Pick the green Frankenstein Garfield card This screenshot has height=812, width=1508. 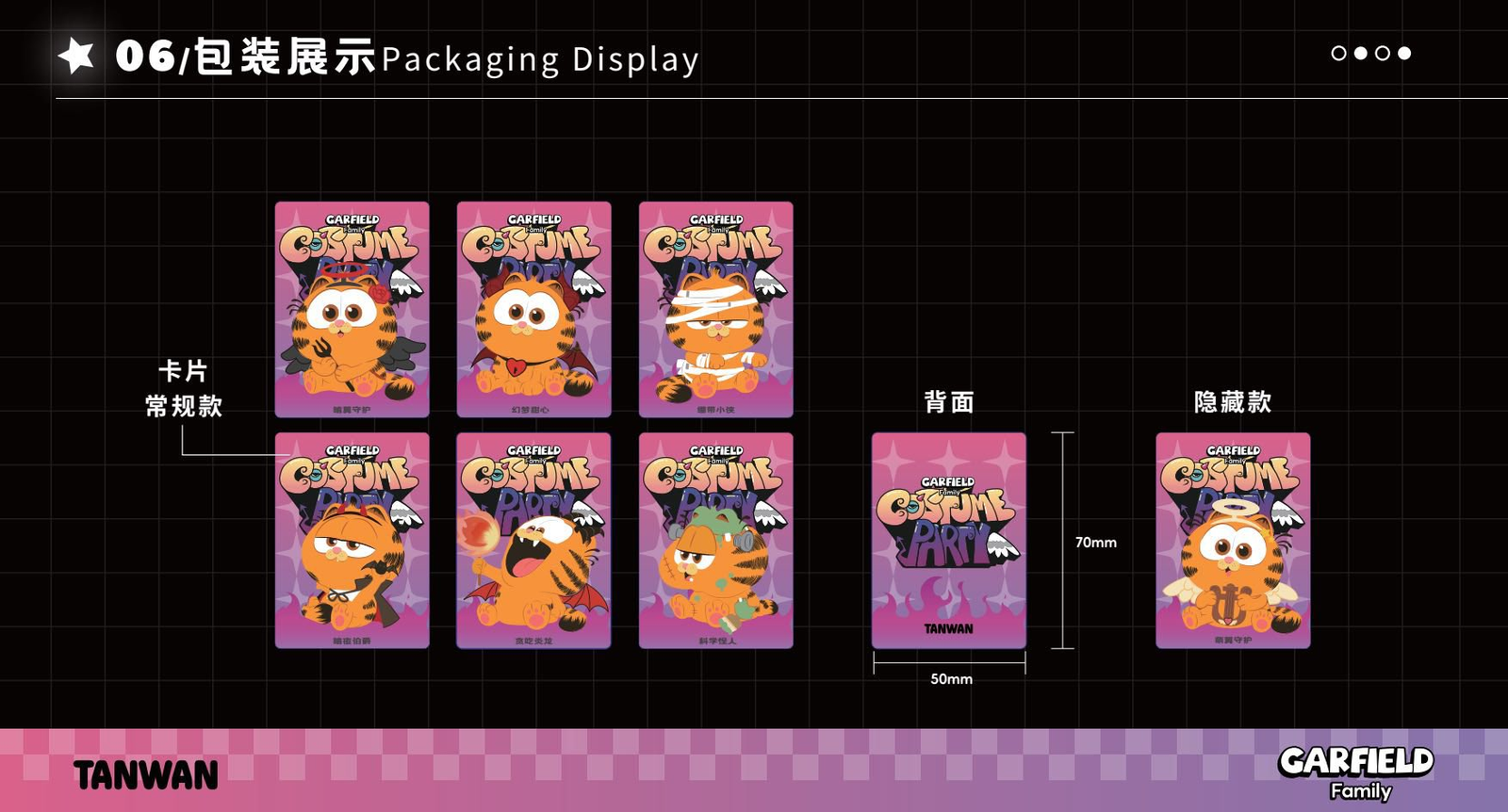(715, 541)
